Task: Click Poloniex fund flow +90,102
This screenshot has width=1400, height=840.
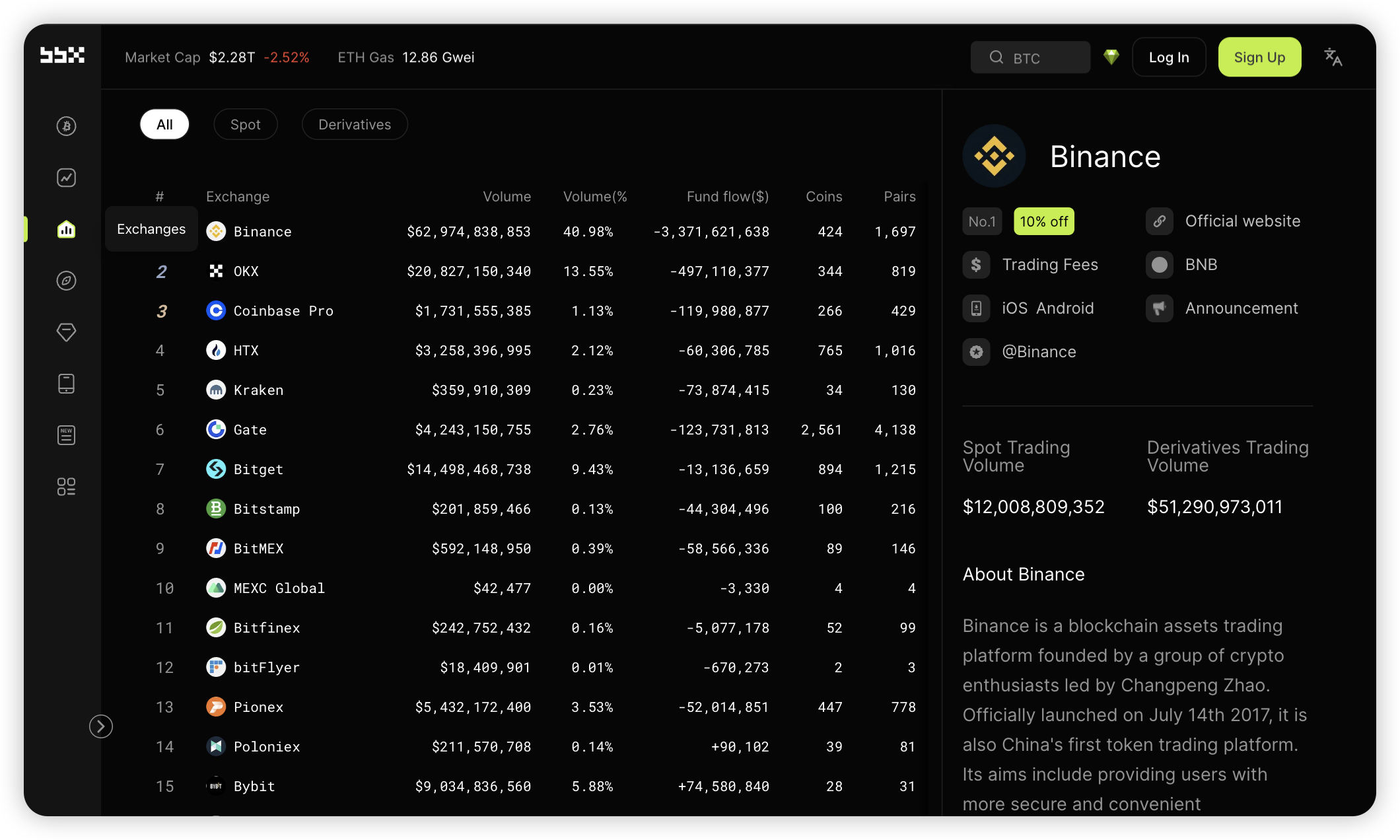Action: coord(740,747)
